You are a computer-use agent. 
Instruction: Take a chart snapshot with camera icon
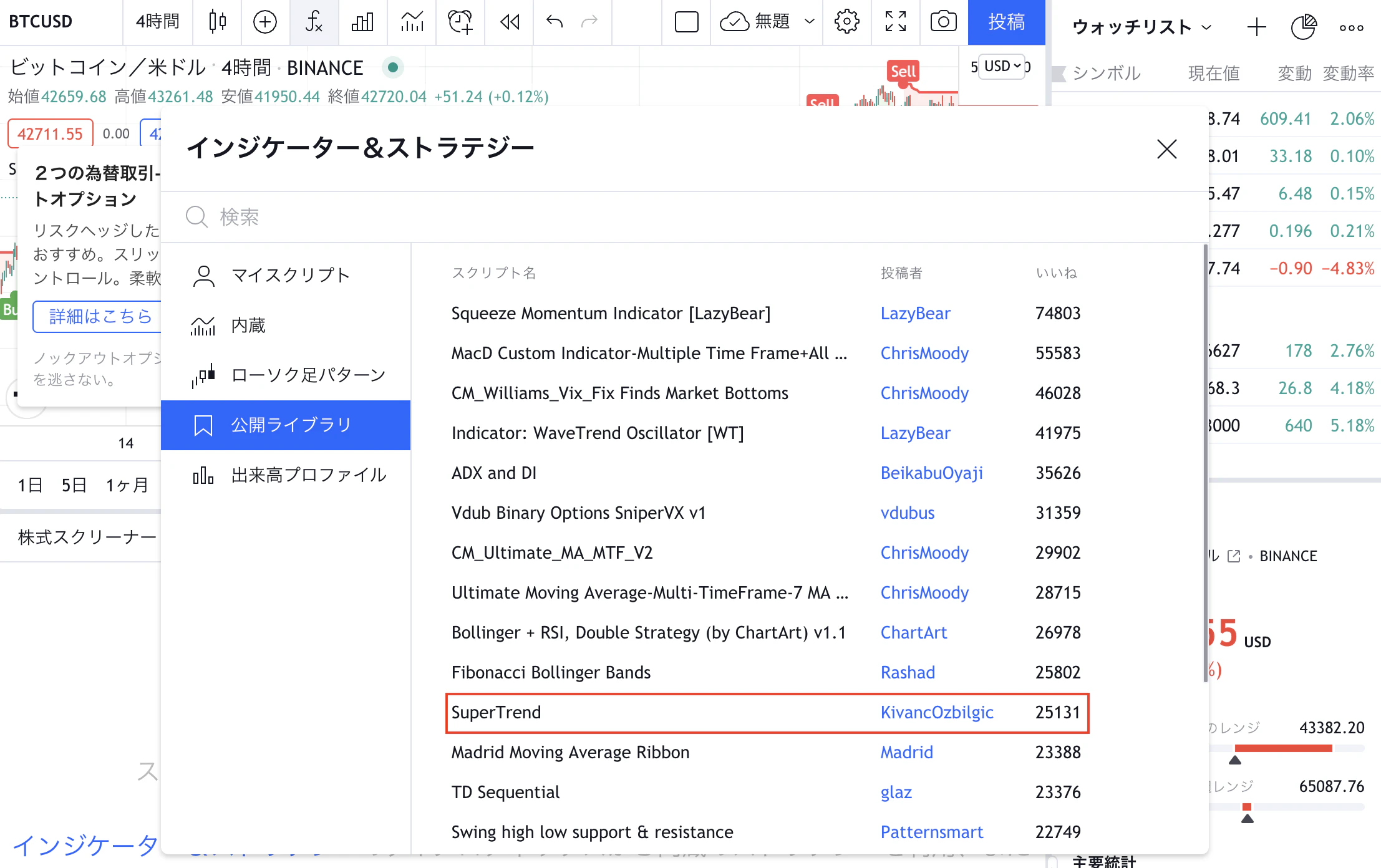942,22
